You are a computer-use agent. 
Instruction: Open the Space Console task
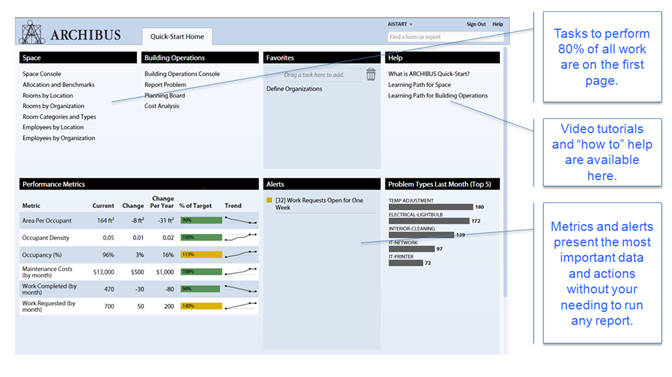pos(42,74)
